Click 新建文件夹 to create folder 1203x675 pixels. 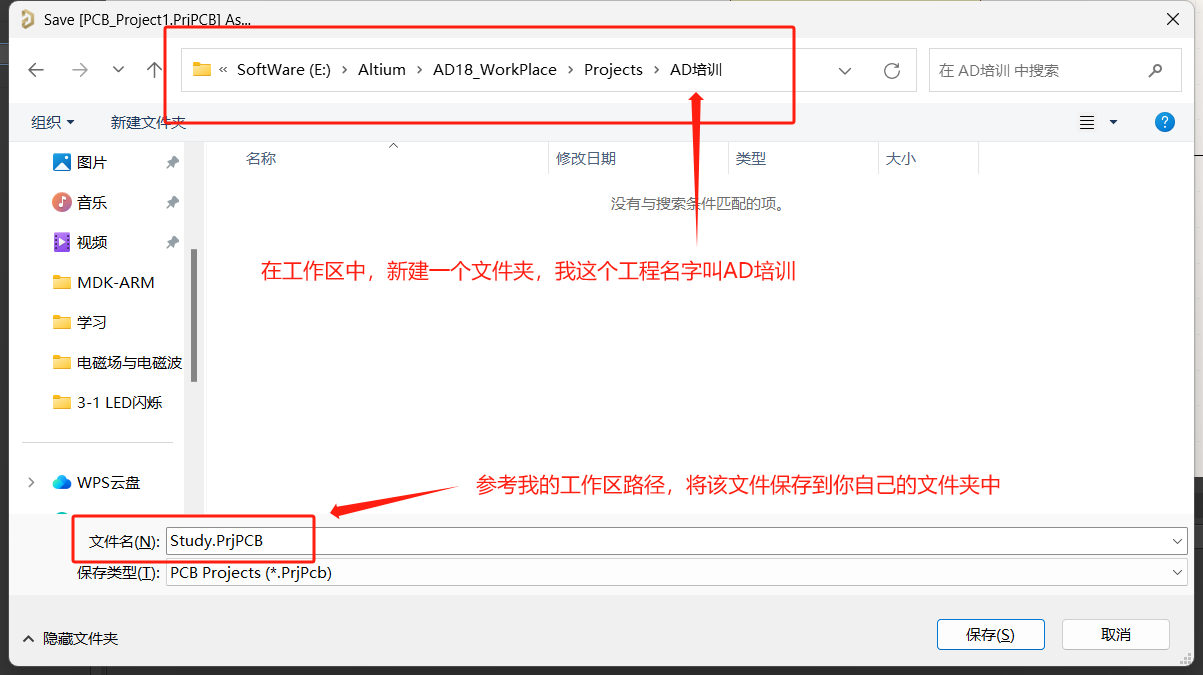pyautogui.click(x=147, y=122)
